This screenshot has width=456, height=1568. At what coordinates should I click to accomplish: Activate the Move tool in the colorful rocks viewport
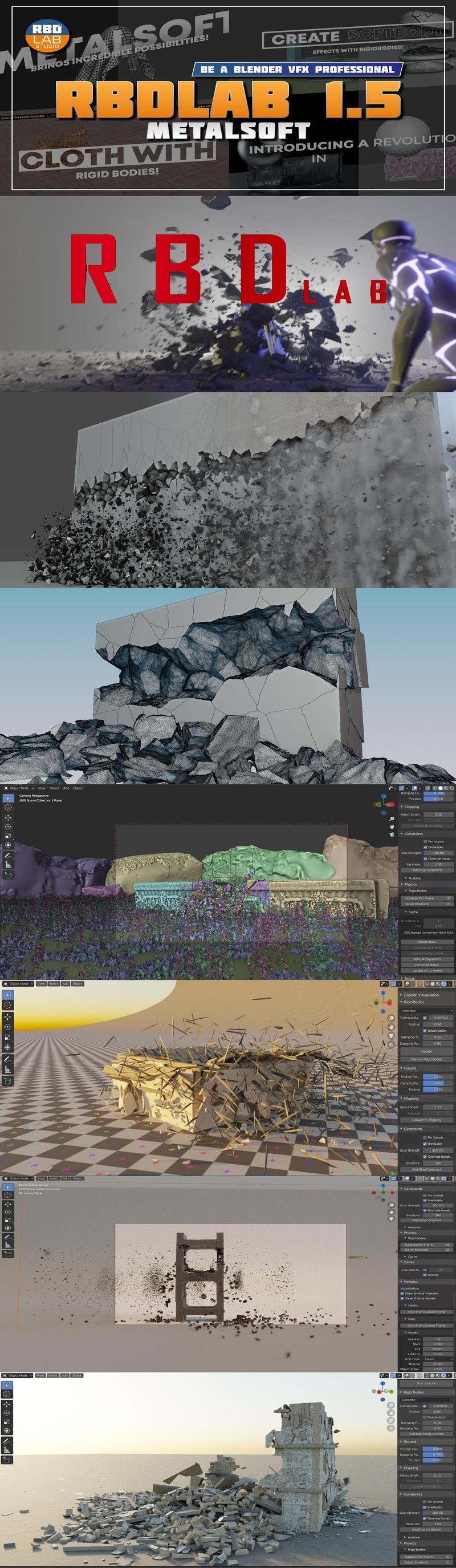(9, 817)
